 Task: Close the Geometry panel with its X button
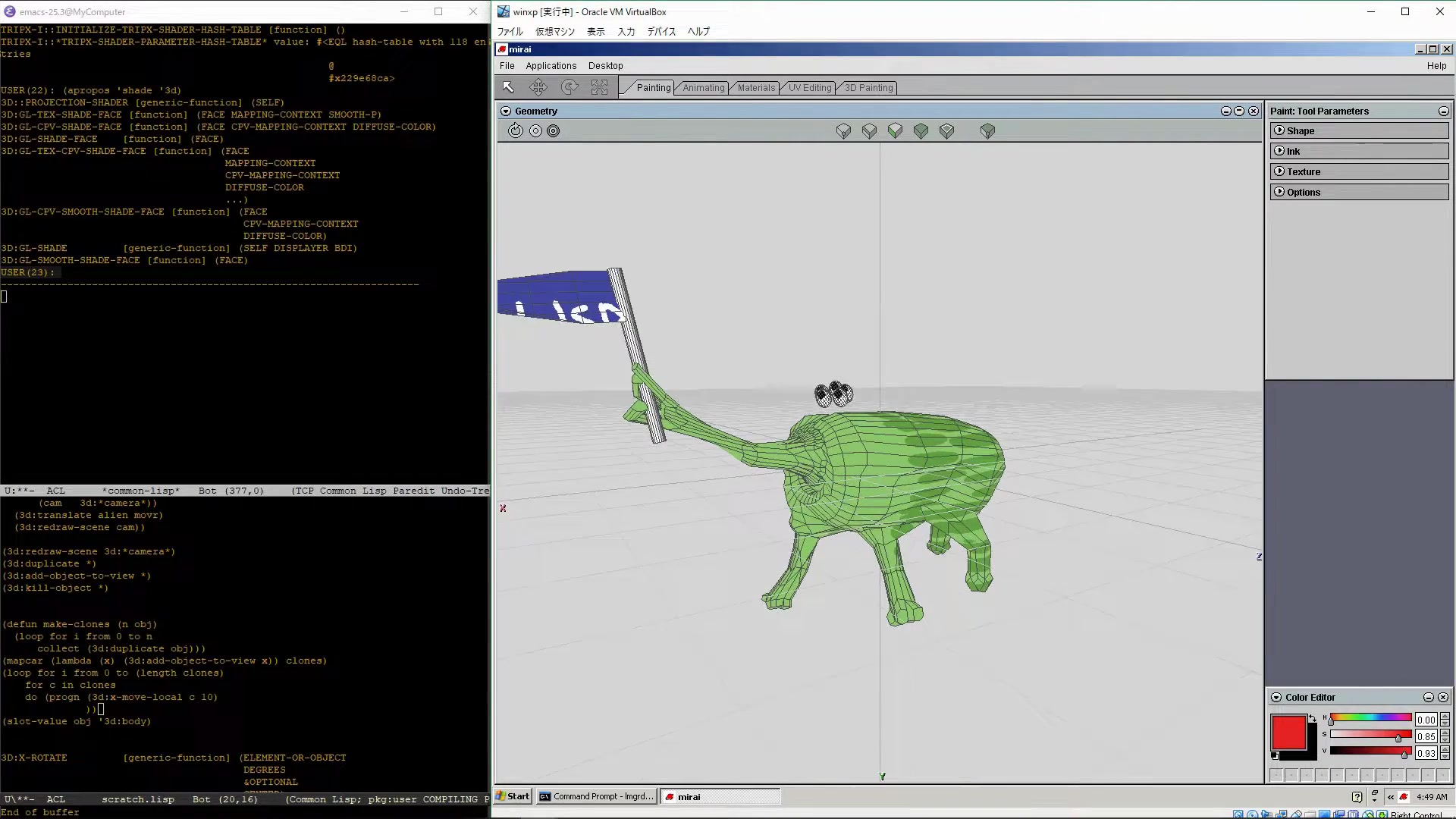click(x=1254, y=111)
